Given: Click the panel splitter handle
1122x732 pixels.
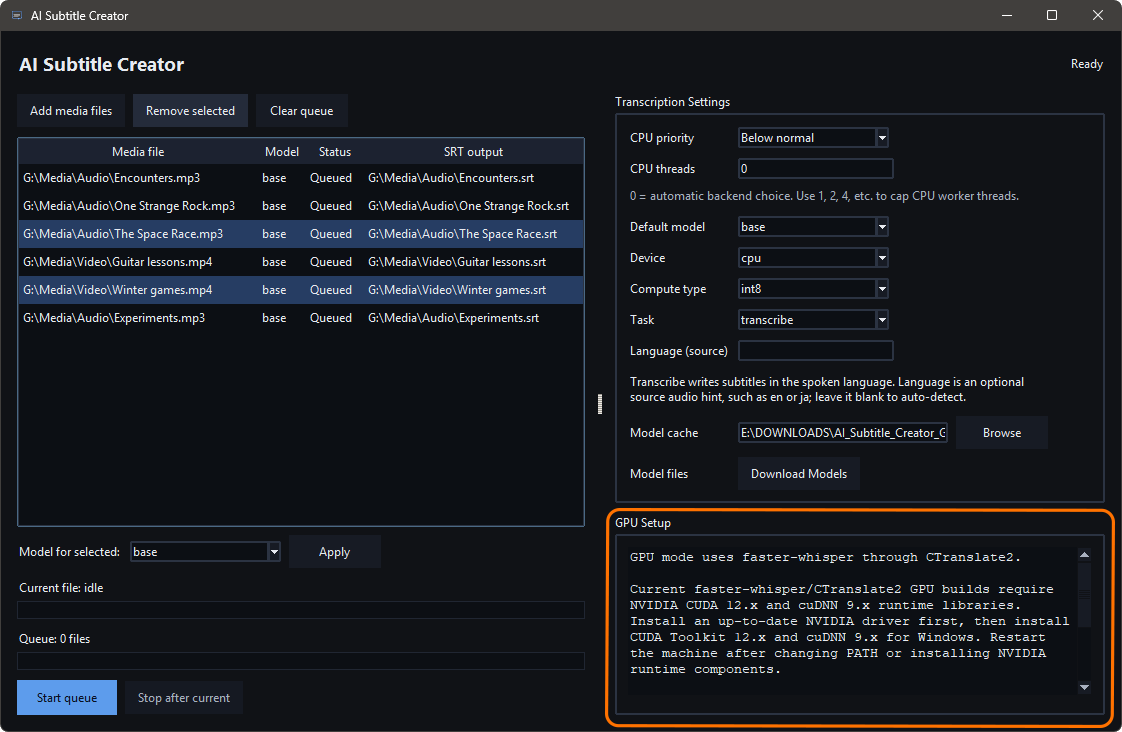Looking at the screenshot, I should tap(600, 404).
